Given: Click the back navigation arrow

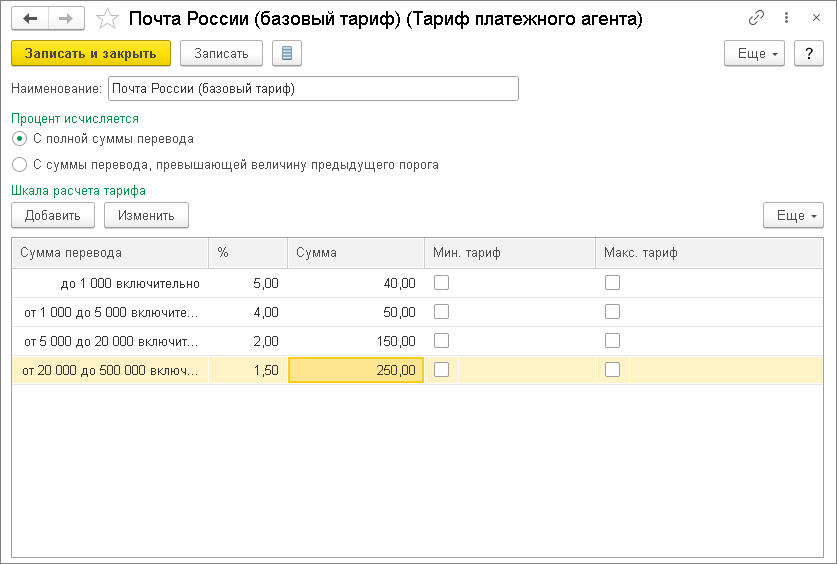Looking at the screenshot, I should [x=30, y=19].
